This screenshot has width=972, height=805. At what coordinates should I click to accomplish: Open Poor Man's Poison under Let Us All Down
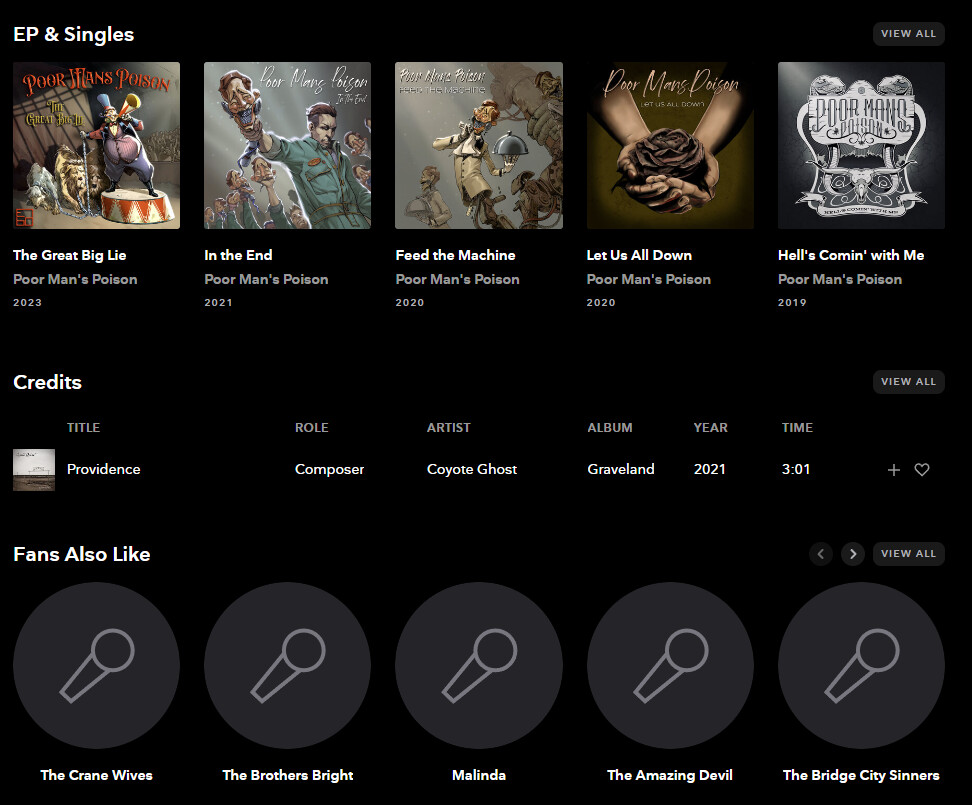[649, 279]
